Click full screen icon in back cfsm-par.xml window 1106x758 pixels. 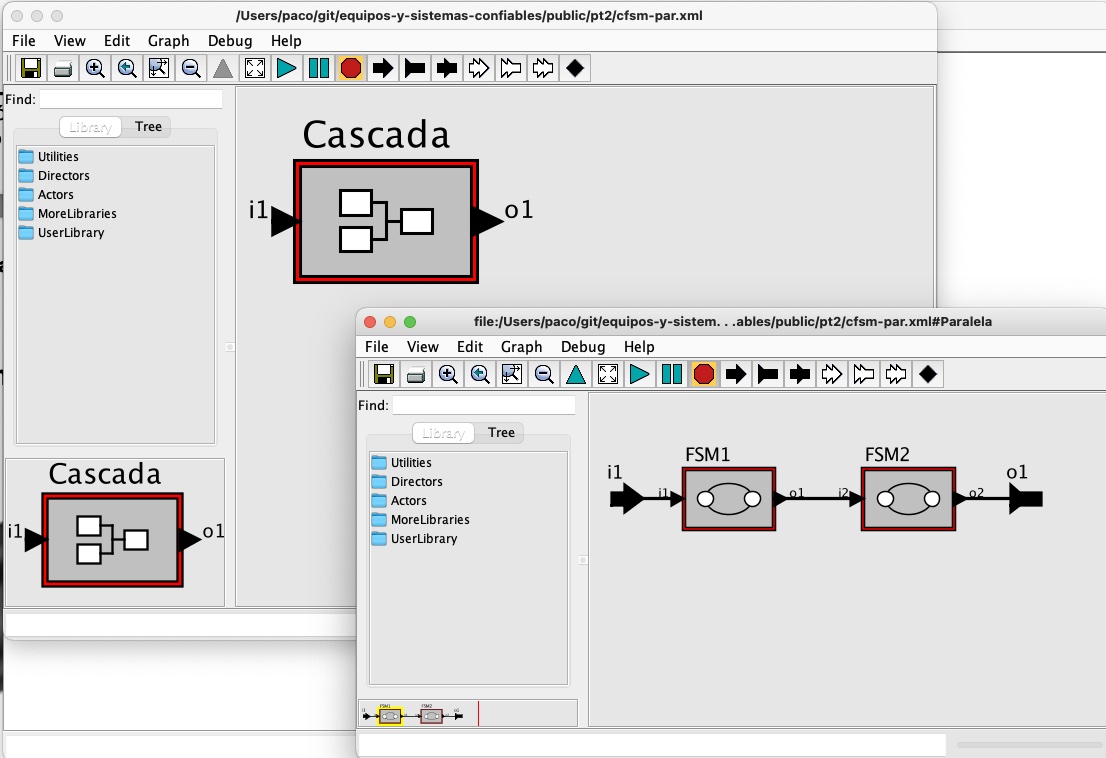[255, 68]
